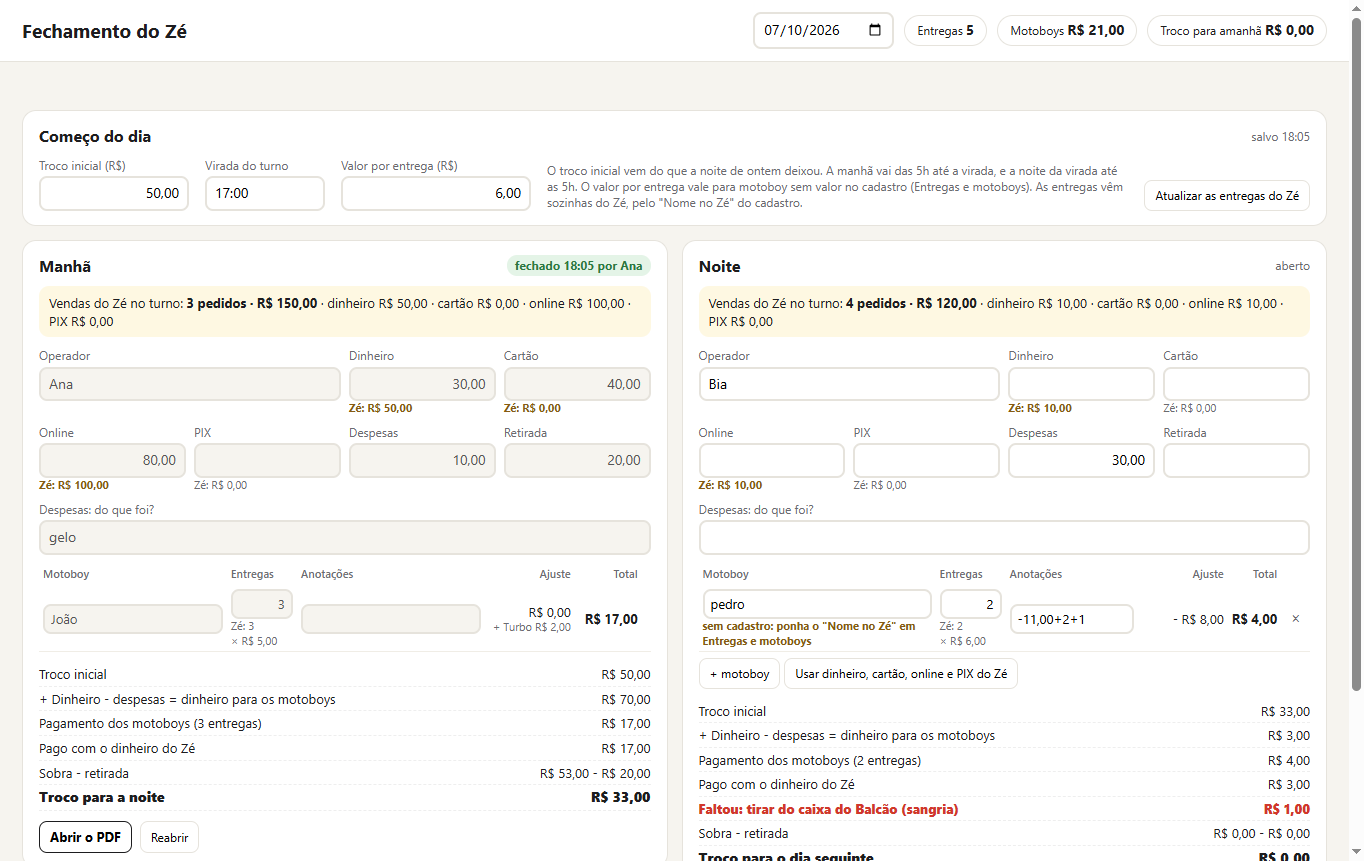1364x861 pixels.
Task: Click the Manhã Despesas field 10,00
Action: pyautogui.click(x=422, y=461)
